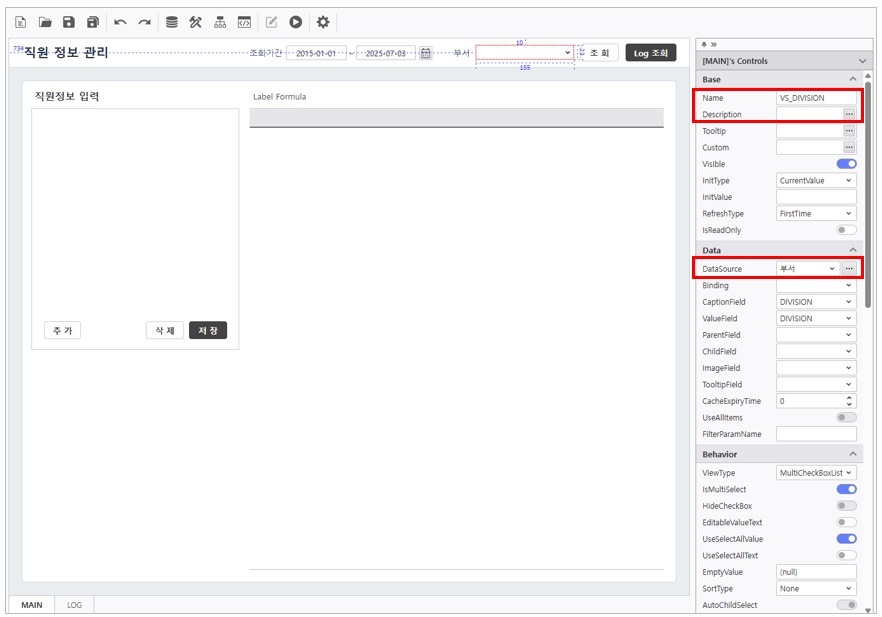Click the Log 조회 button
This screenshot has height=617, width=882.
tap(650, 53)
